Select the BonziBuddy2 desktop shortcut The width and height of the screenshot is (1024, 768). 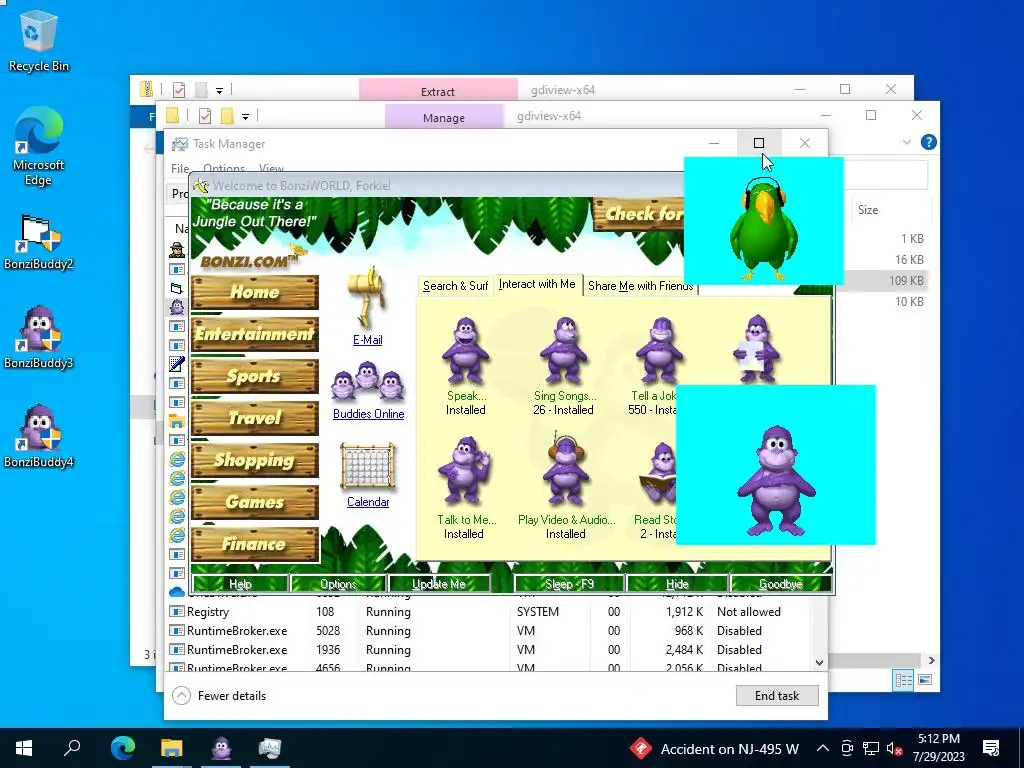coord(38,242)
